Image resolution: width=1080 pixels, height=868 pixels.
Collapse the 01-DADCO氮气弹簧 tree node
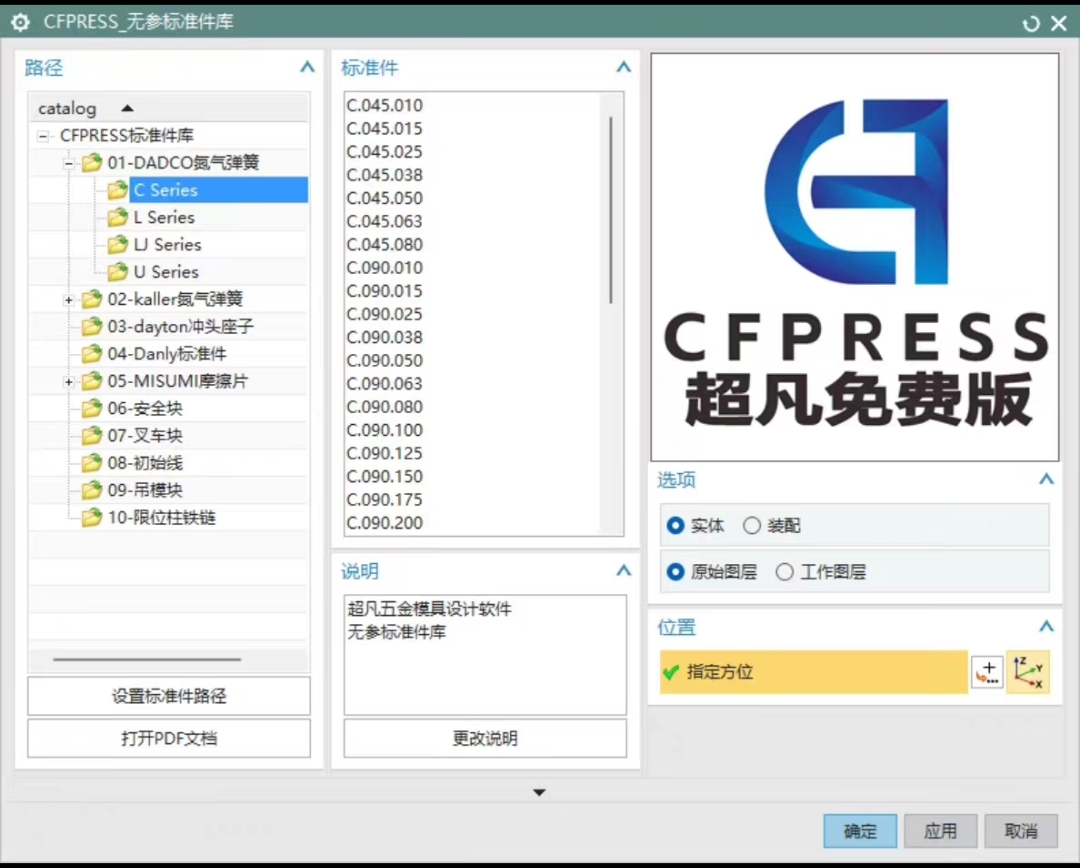coord(68,163)
